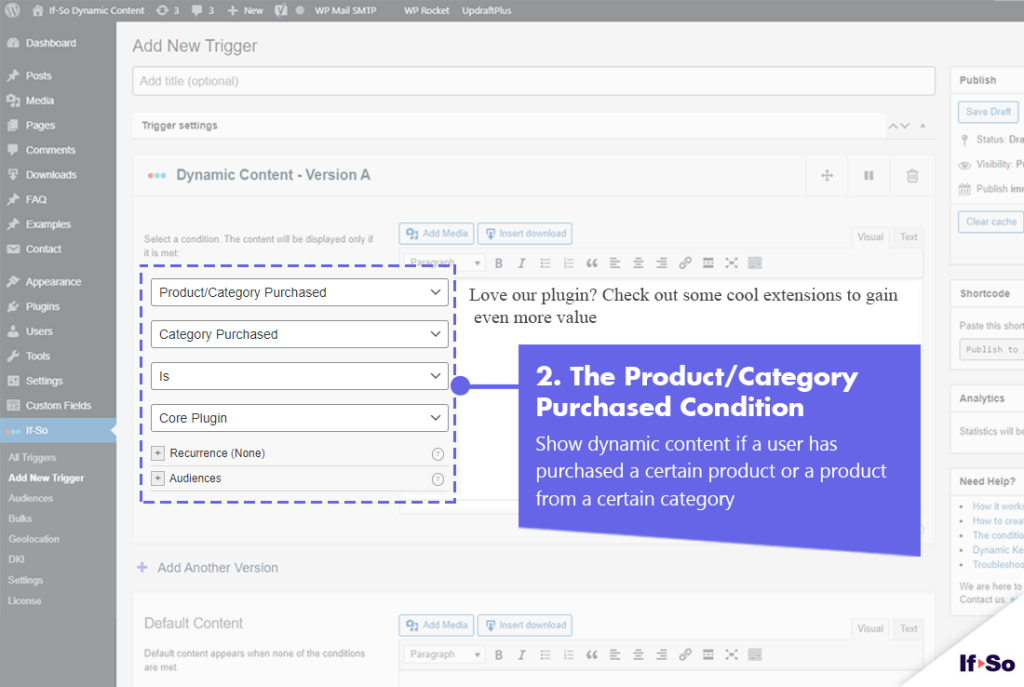Open Paragraph format dropdown in Default Content editor
Image resolution: width=1024 pixels, height=687 pixels.
[444, 654]
